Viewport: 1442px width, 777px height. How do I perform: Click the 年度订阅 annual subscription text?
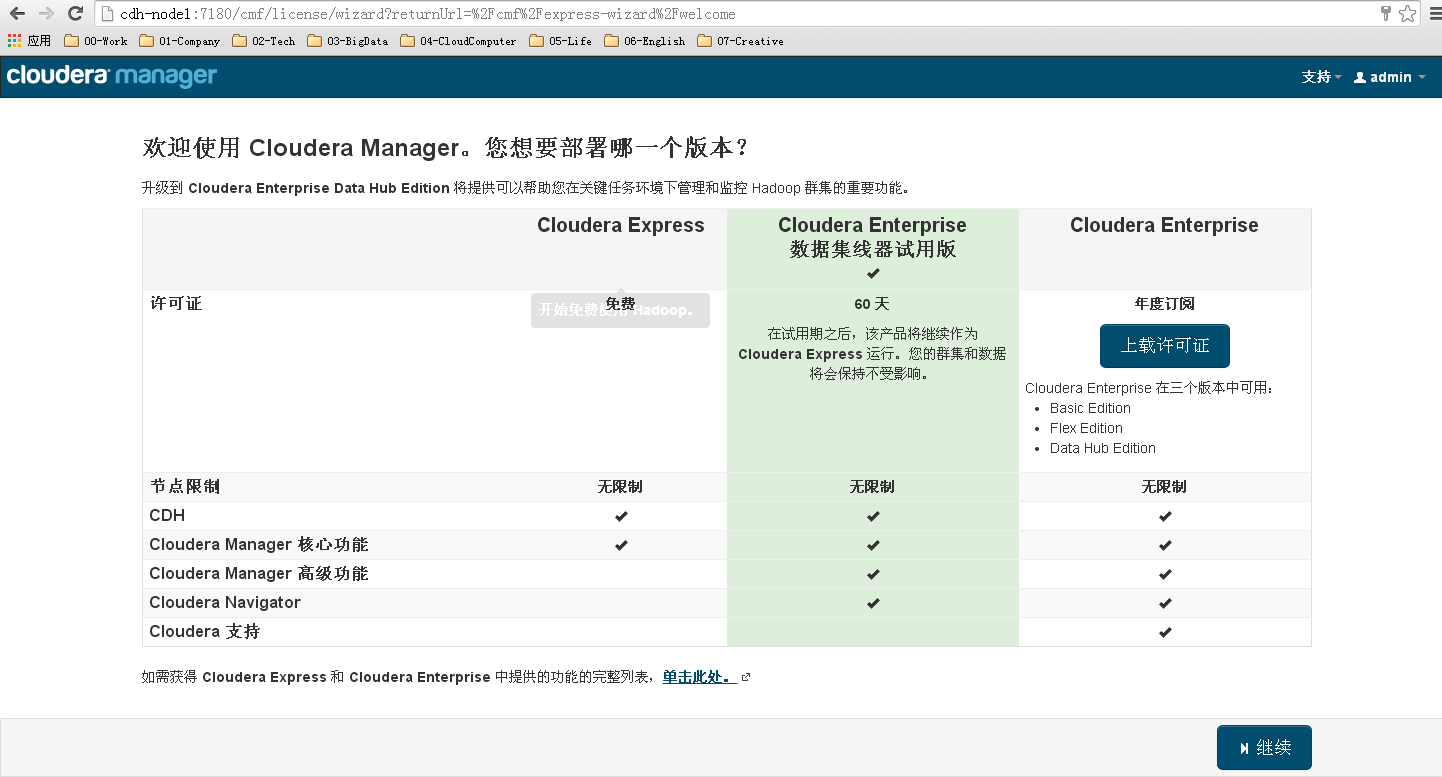1164,304
